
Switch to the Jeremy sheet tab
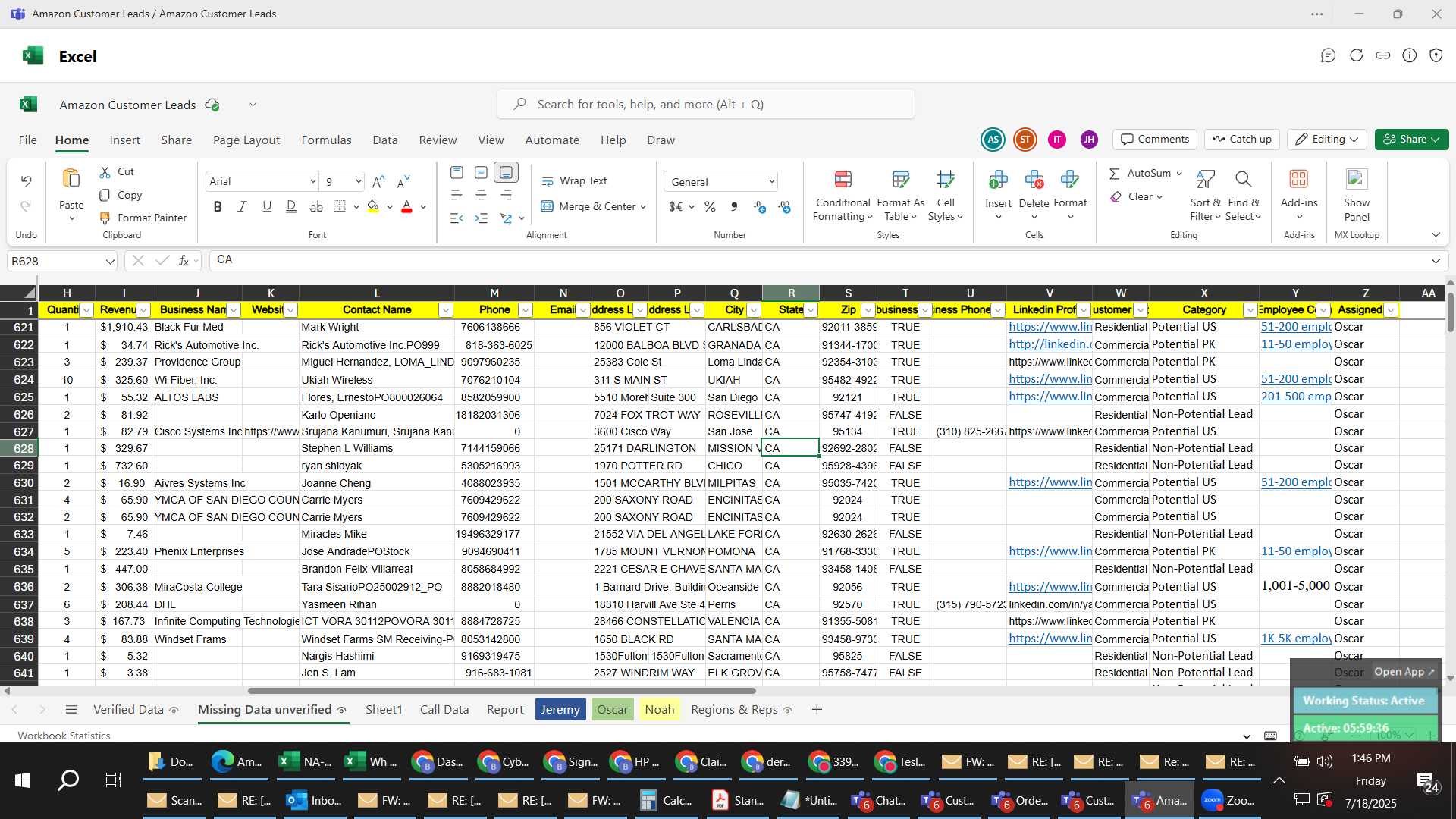[x=560, y=710]
